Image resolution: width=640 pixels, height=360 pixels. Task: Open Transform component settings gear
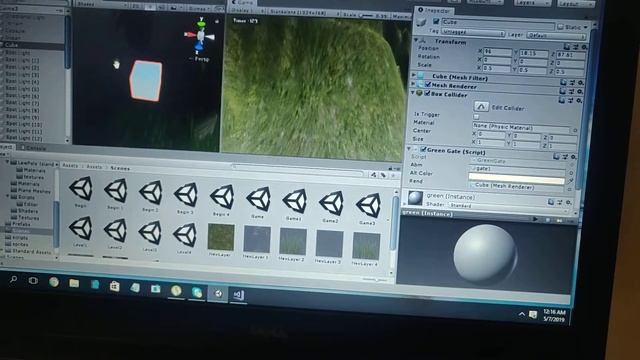tap(584, 47)
